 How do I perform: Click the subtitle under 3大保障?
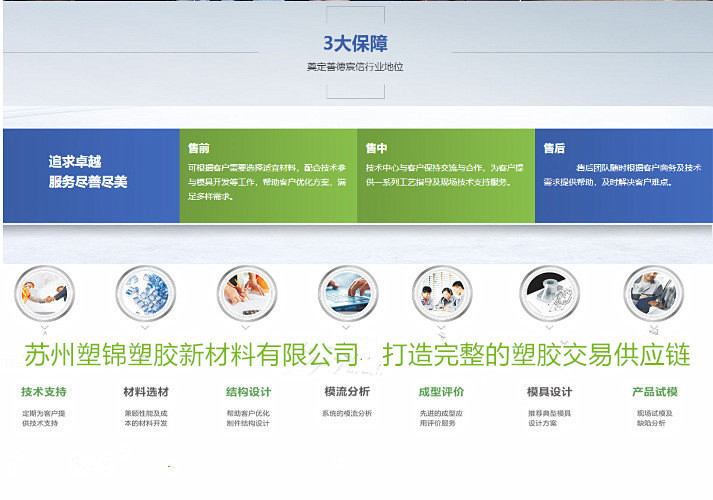[x=355, y=67]
